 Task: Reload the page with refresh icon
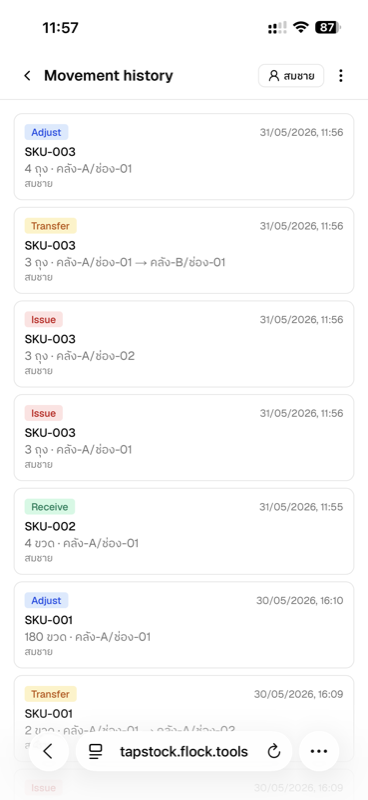click(274, 751)
